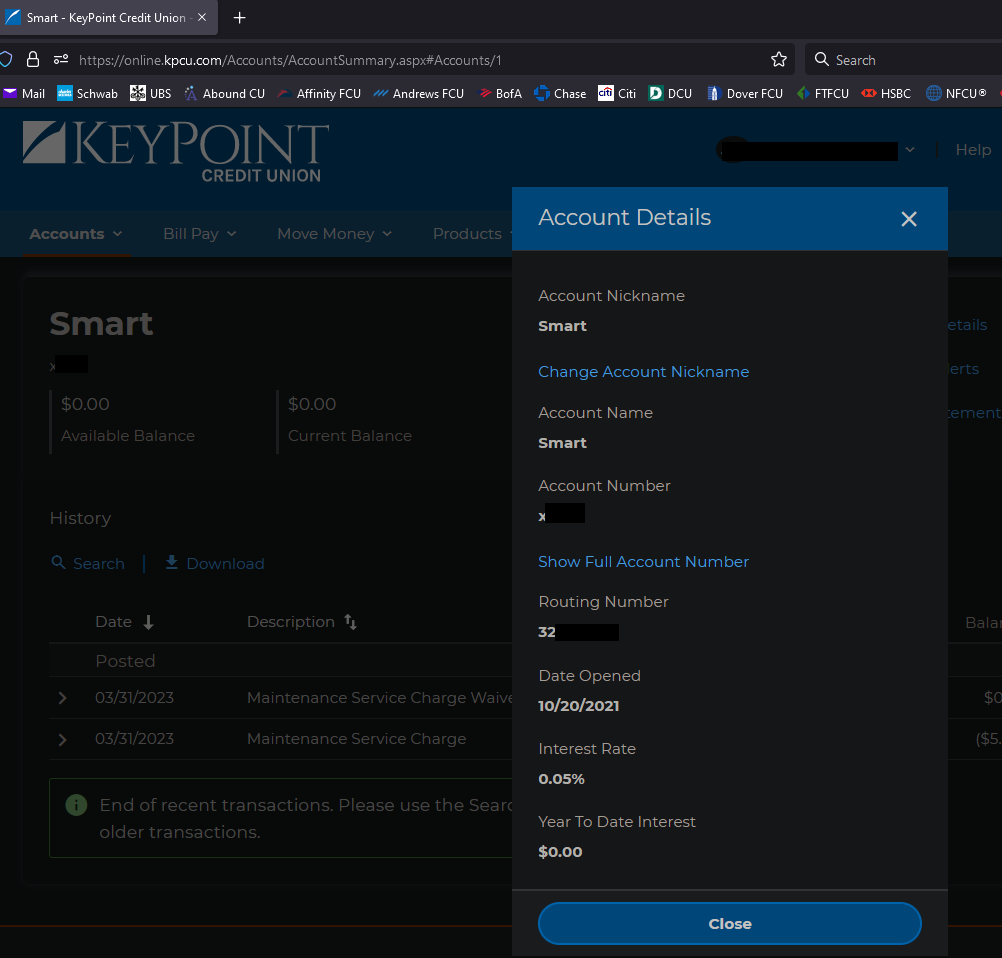1002x958 pixels.
Task: Toggle the Date column sort order
Action: [x=147, y=622]
